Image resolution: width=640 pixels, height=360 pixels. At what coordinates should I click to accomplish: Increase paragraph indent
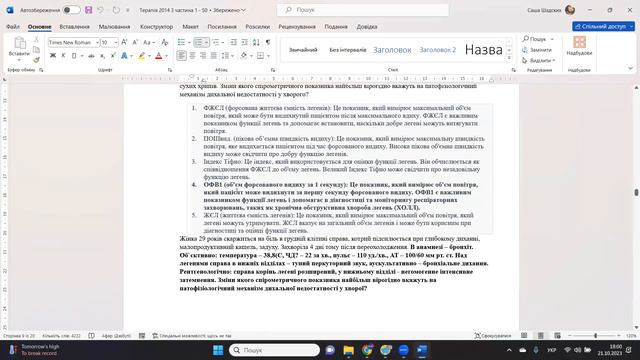(x=244, y=42)
